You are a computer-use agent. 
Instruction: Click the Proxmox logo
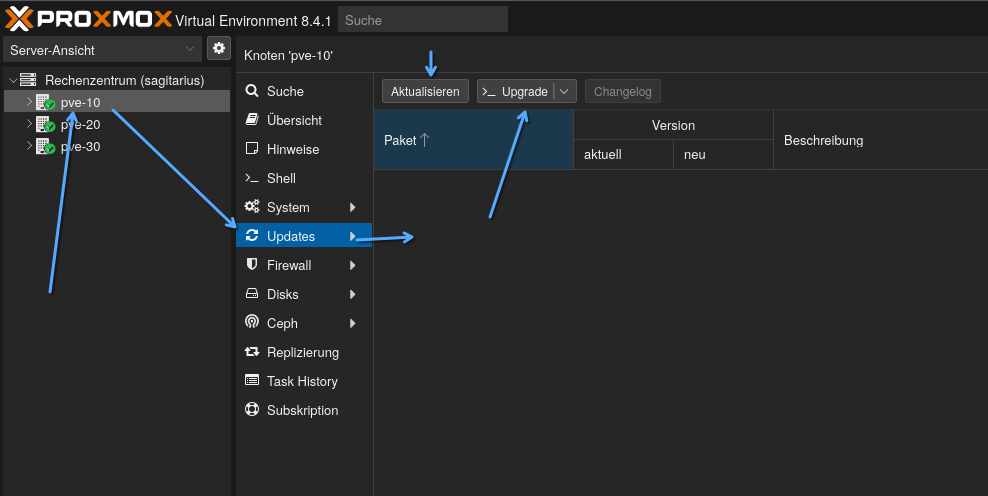click(88, 19)
